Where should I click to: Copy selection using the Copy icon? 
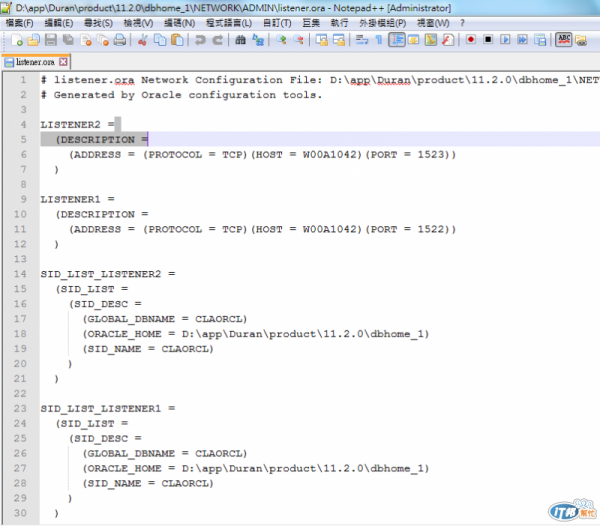tap(160, 40)
